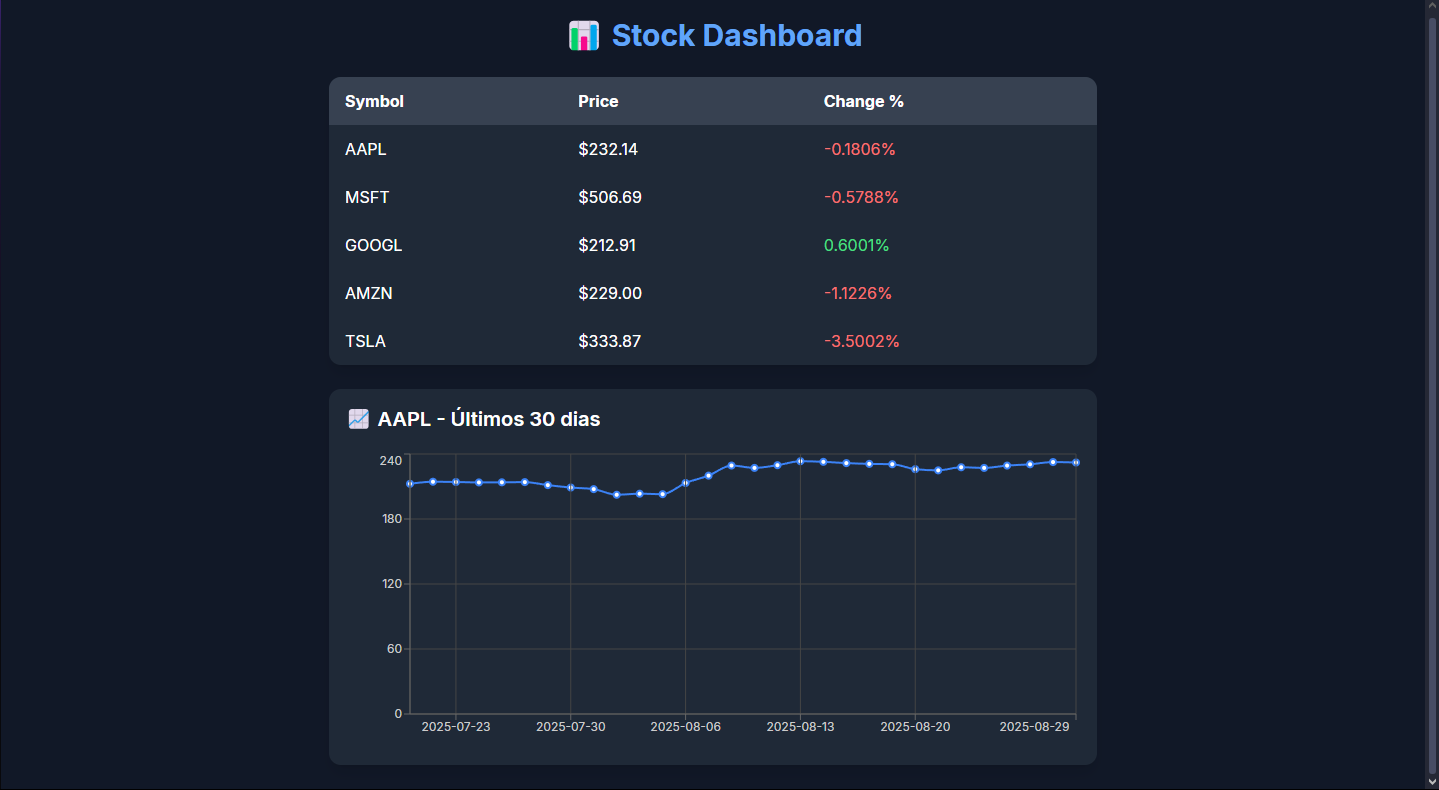Screen dimensions: 1439x790
Task: Select the TSLA symbol row
Action: pos(365,341)
